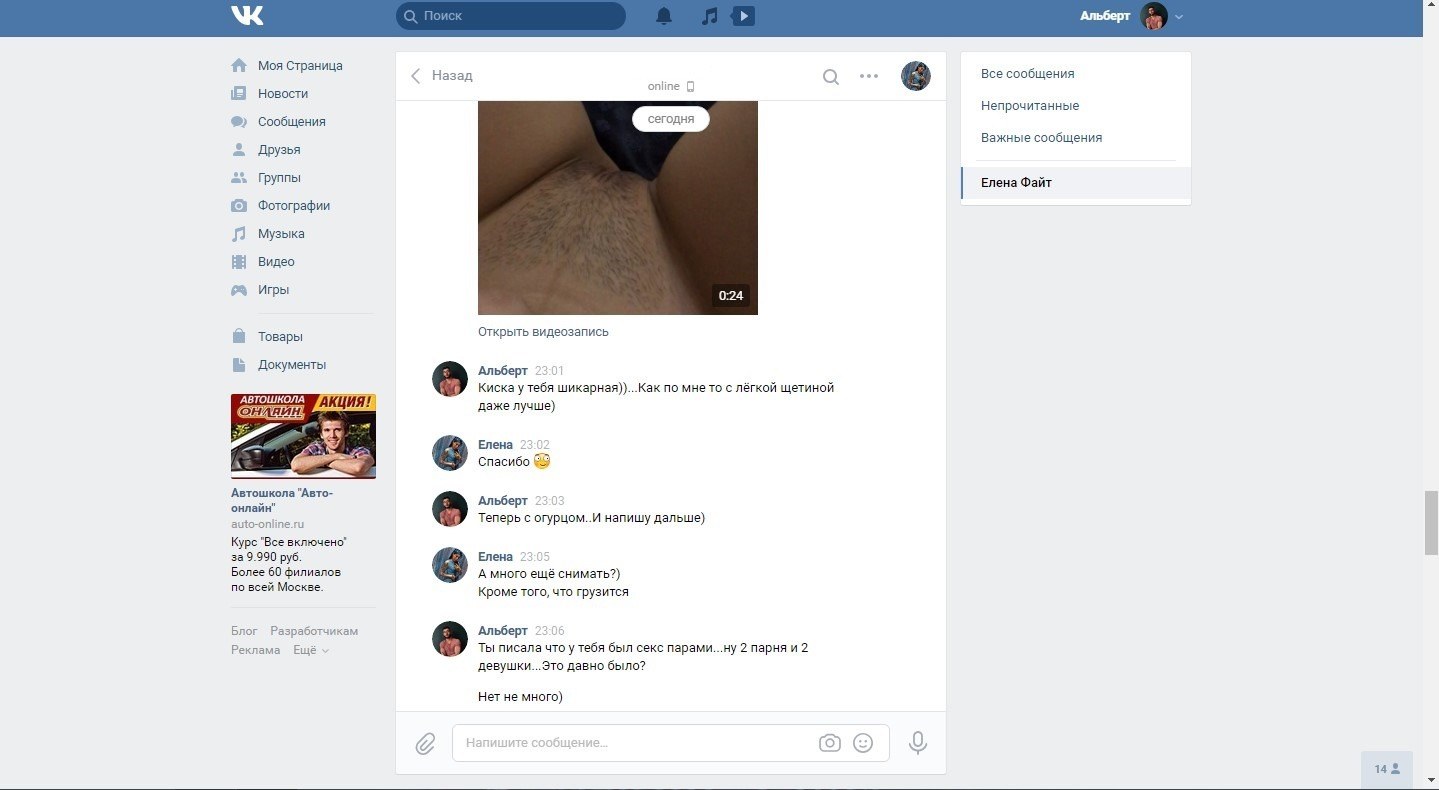Open the three-dots conversation actions menu
The image size is (1439, 790).
(x=869, y=76)
